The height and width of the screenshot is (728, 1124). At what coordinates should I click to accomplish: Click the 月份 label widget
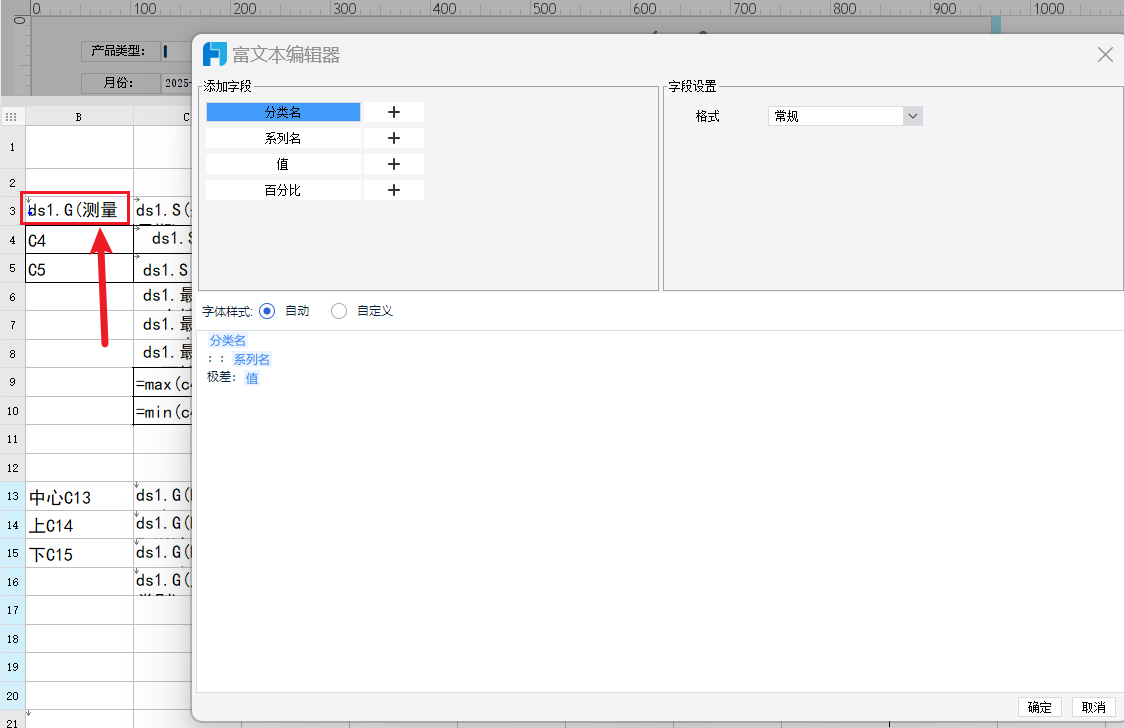pos(120,83)
